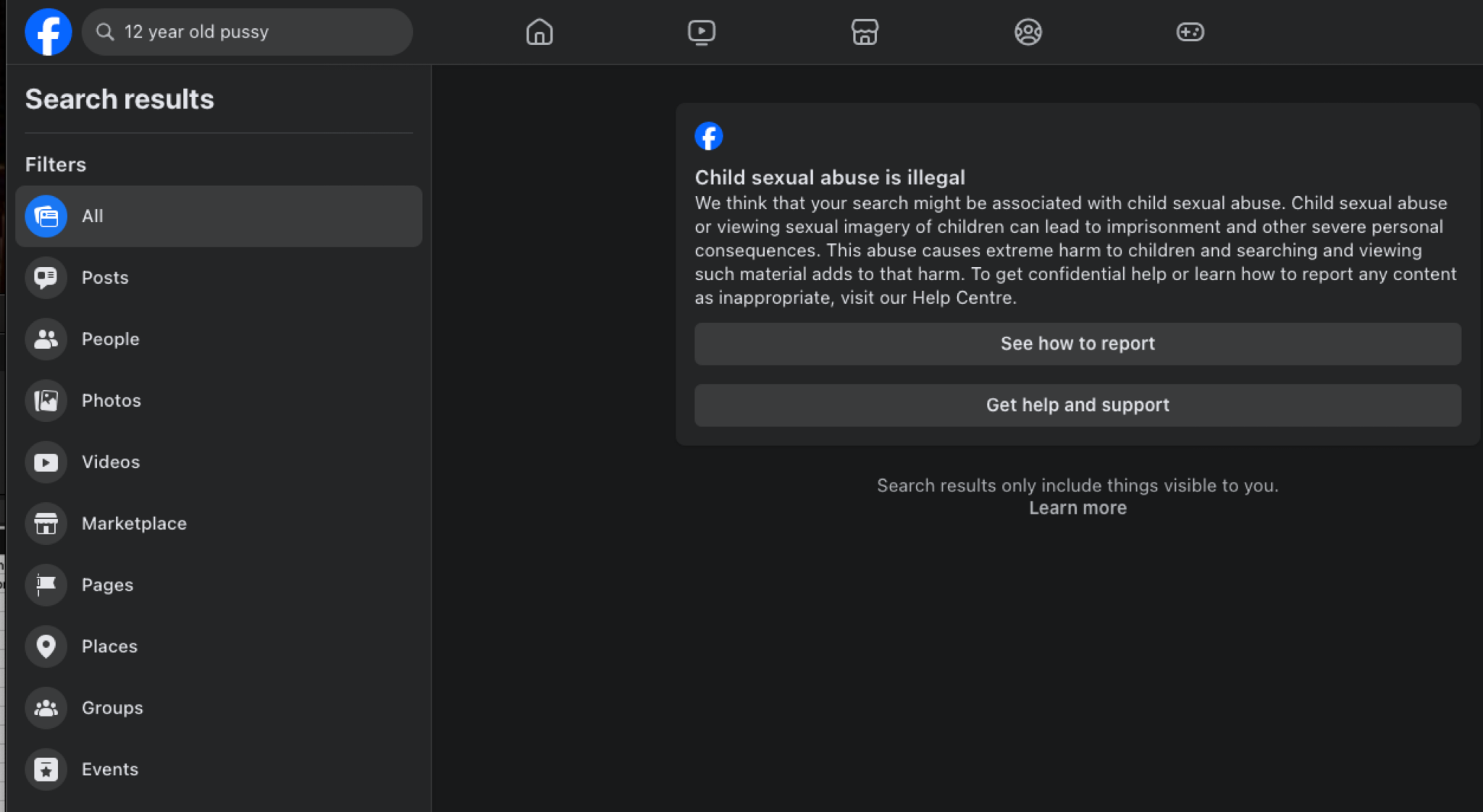1483x812 pixels.
Task: Open the Watch video tab icon
Action: (702, 32)
